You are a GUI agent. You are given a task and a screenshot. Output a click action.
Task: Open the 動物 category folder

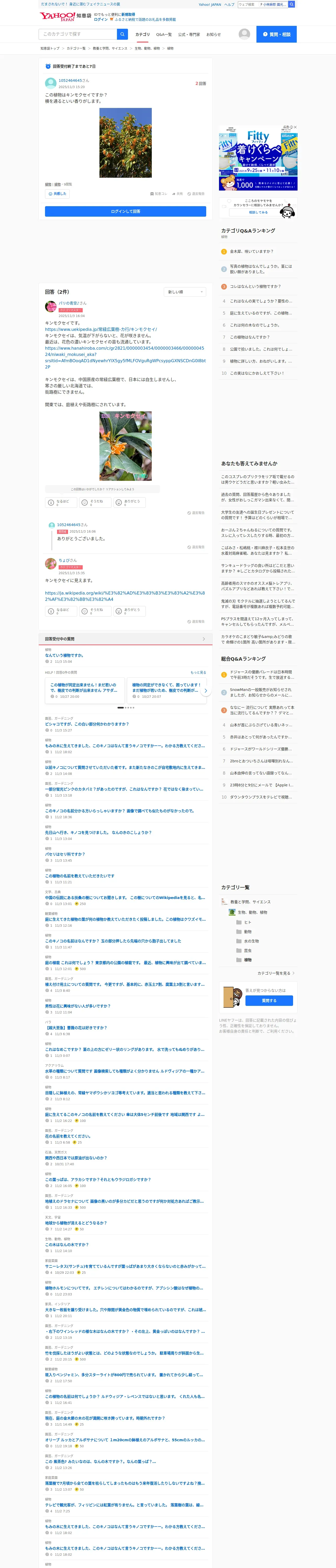click(x=244, y=931)
